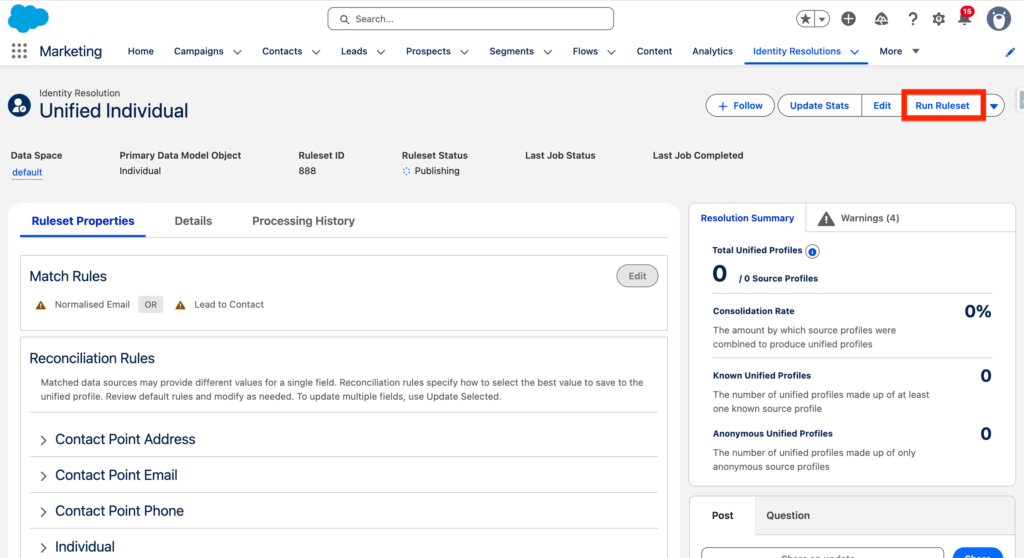Open the notifications bell
The image size is (1024, 558).
tap(964, 19)
